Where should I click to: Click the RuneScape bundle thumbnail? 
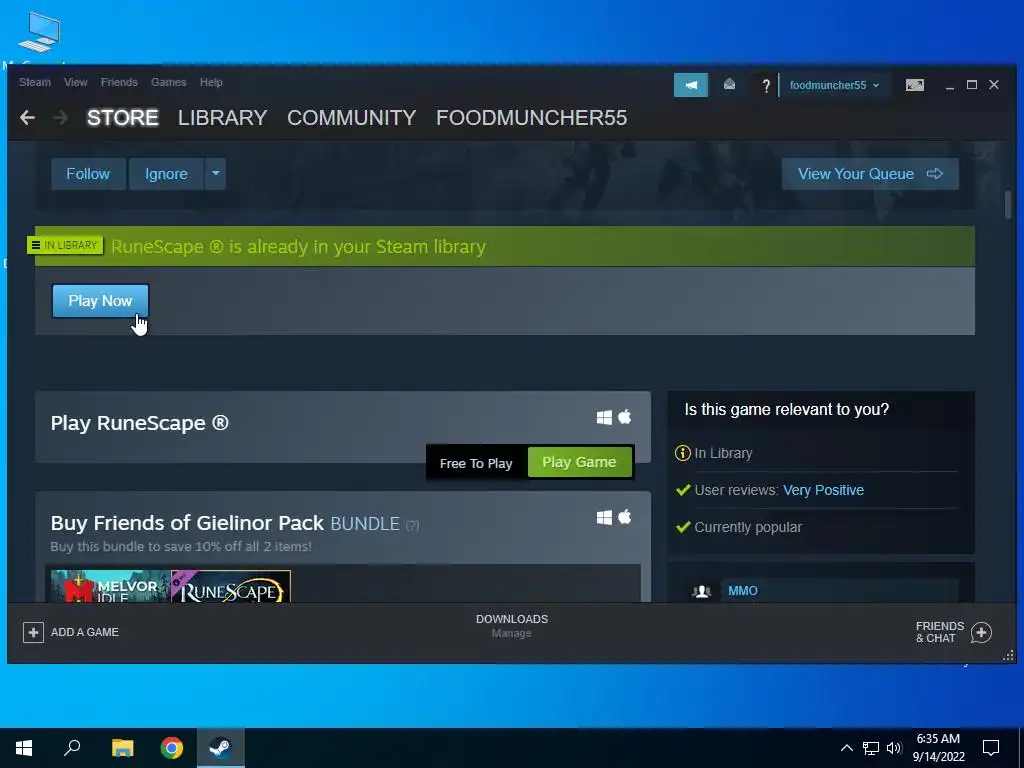[231, 586]
